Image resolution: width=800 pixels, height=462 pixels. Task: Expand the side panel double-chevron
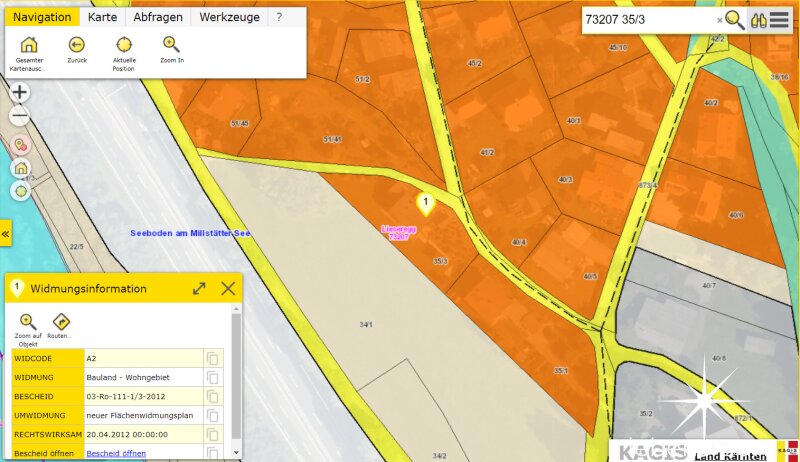pyautogui.click(x=6, y=234)
